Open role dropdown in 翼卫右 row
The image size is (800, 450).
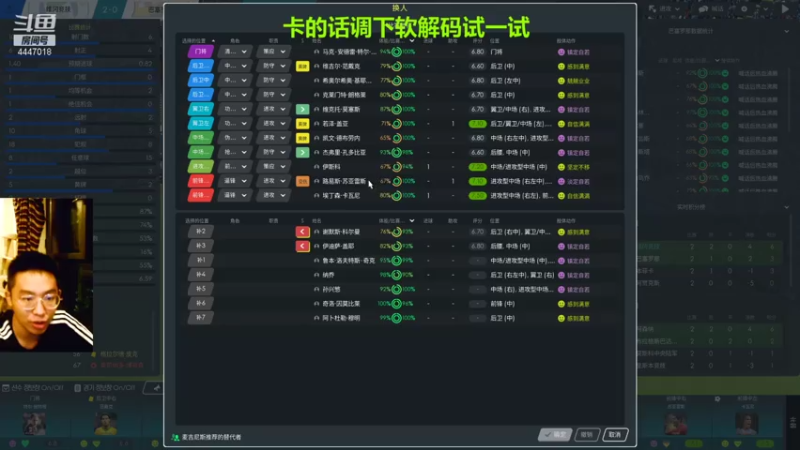[235, 109]
